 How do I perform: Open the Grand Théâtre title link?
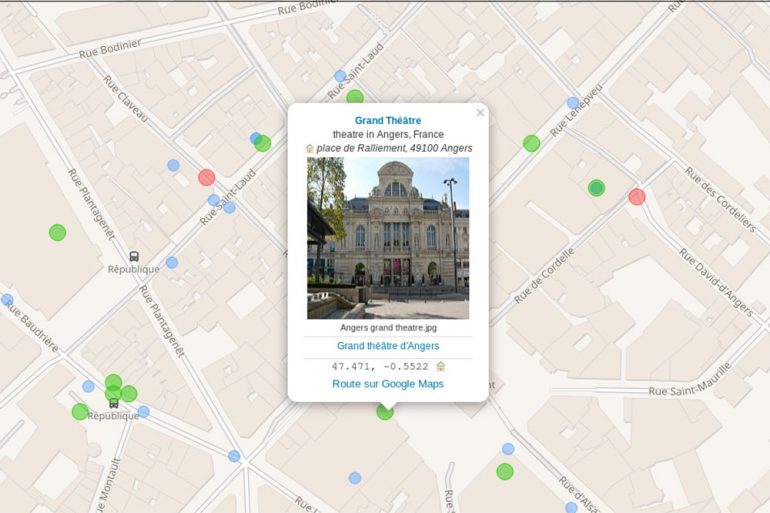click(388, 120)
